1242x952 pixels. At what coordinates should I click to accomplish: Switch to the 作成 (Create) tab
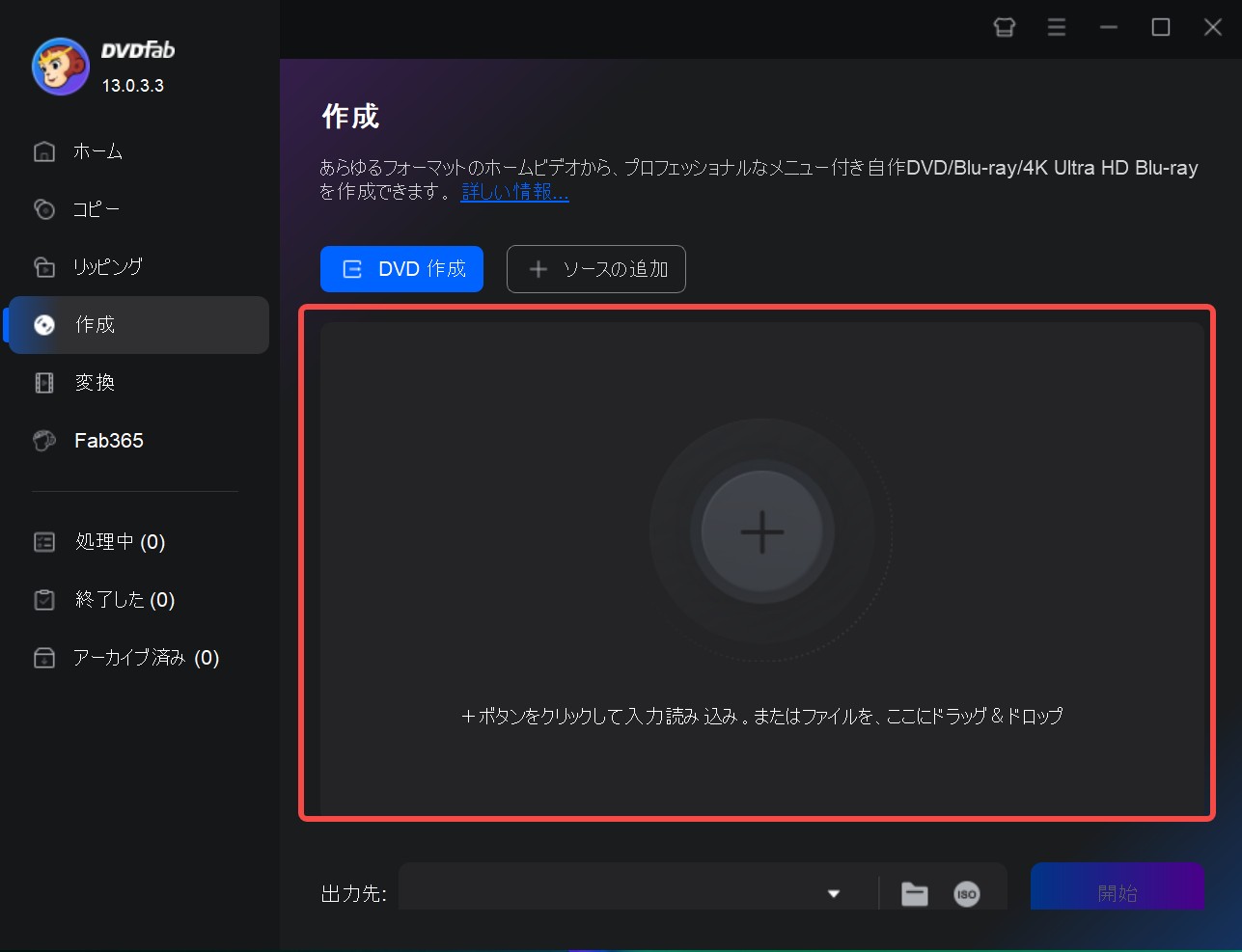pos(97,325)
